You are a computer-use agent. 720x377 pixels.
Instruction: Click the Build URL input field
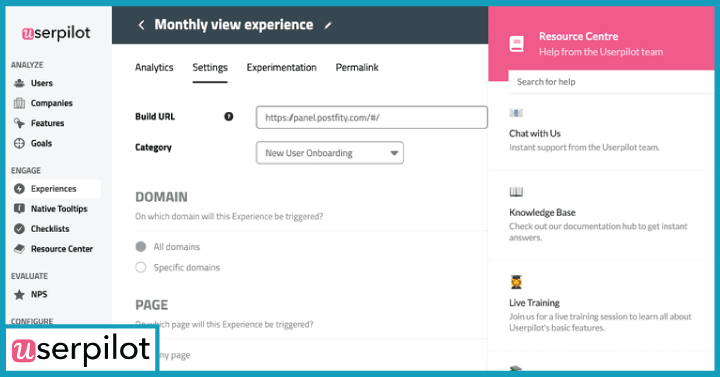[371, 118]
